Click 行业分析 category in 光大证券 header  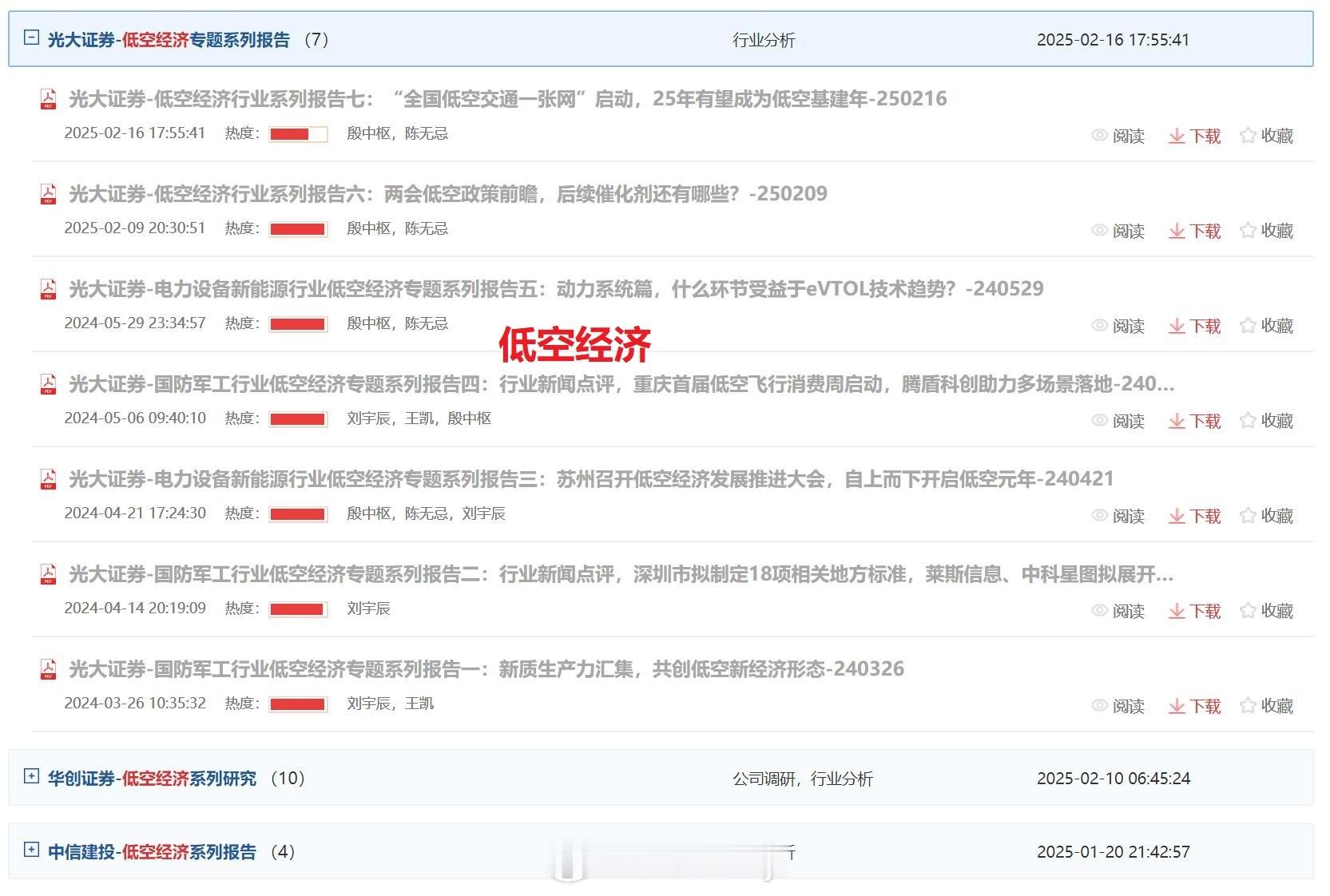click(x=764, y=40)
